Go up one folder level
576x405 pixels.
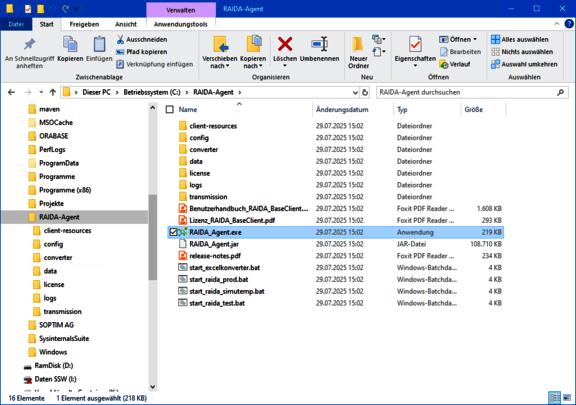53,92
